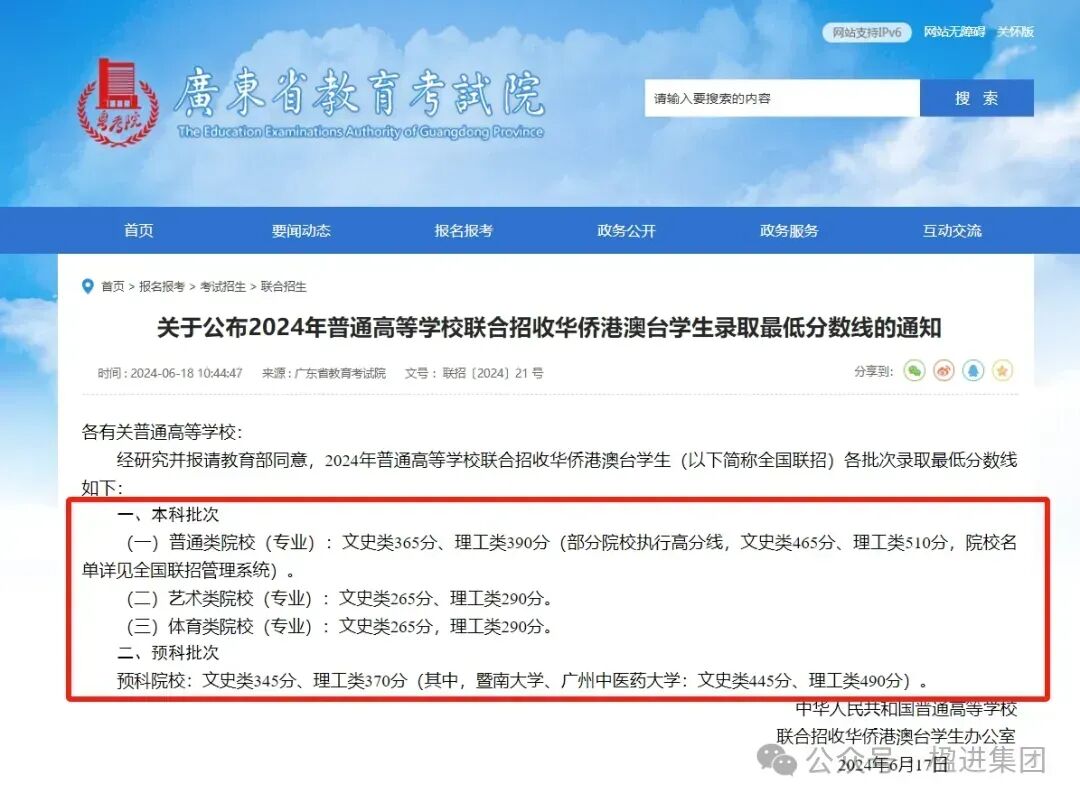The height and width of the screenshot is (803, 1080).
Task: Open the 要闻动态 navigation tab
Action: [x=301, y=231]
